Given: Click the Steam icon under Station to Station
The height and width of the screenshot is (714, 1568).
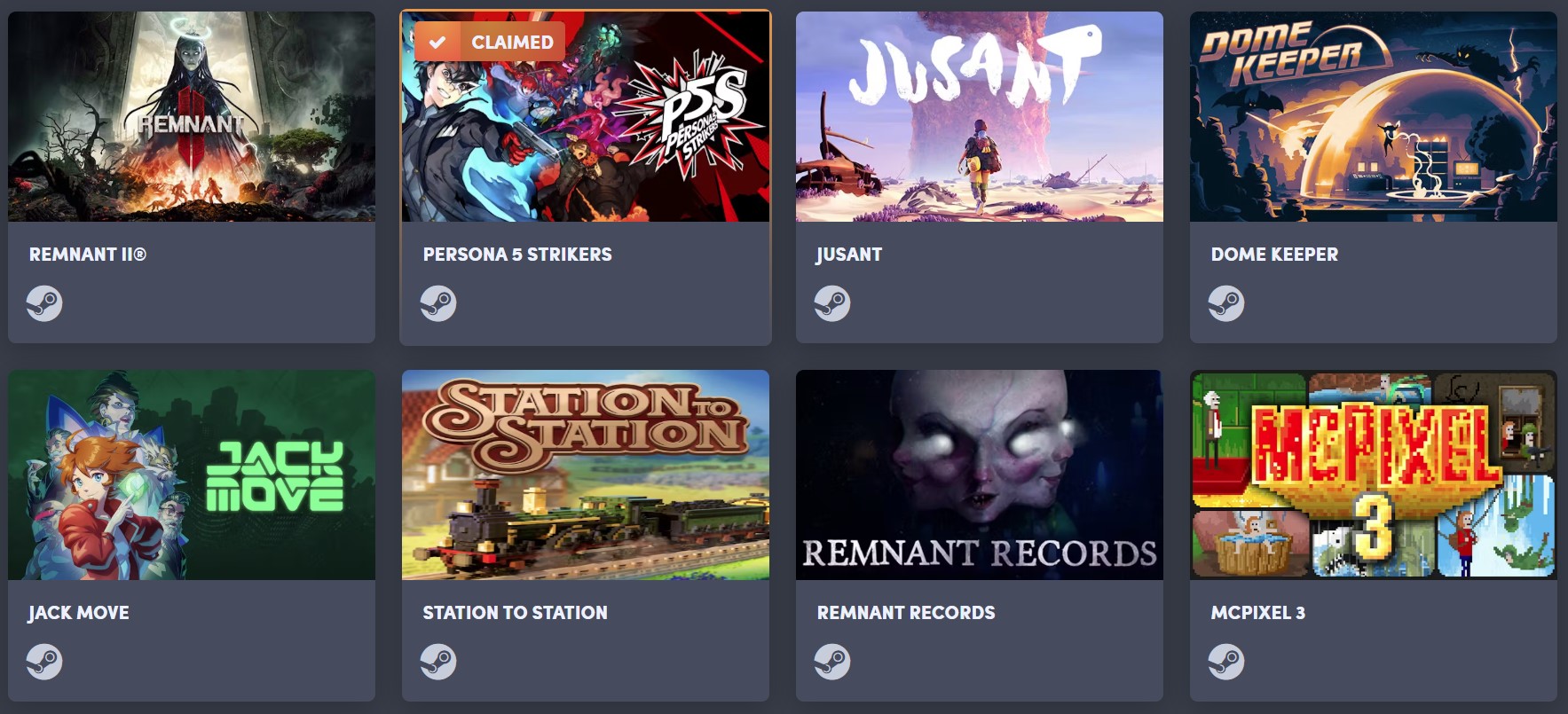Looking at the screenshot, I should pyautogui.click(x=438, y=662).
